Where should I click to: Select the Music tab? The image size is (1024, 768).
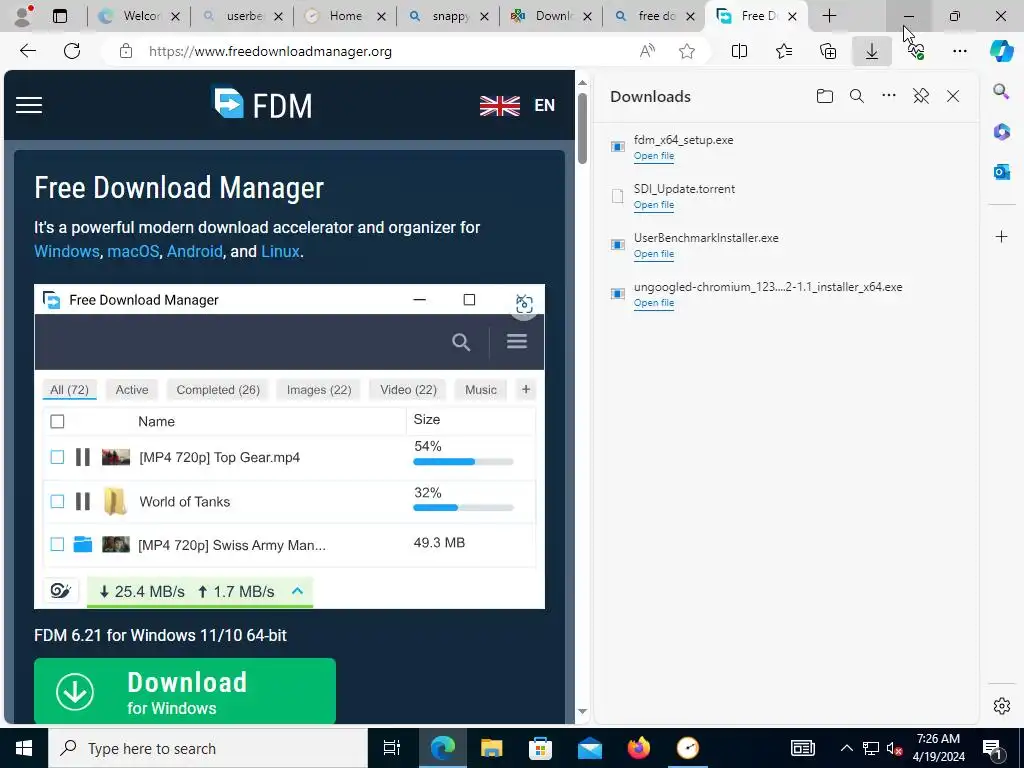click(481, 390)
